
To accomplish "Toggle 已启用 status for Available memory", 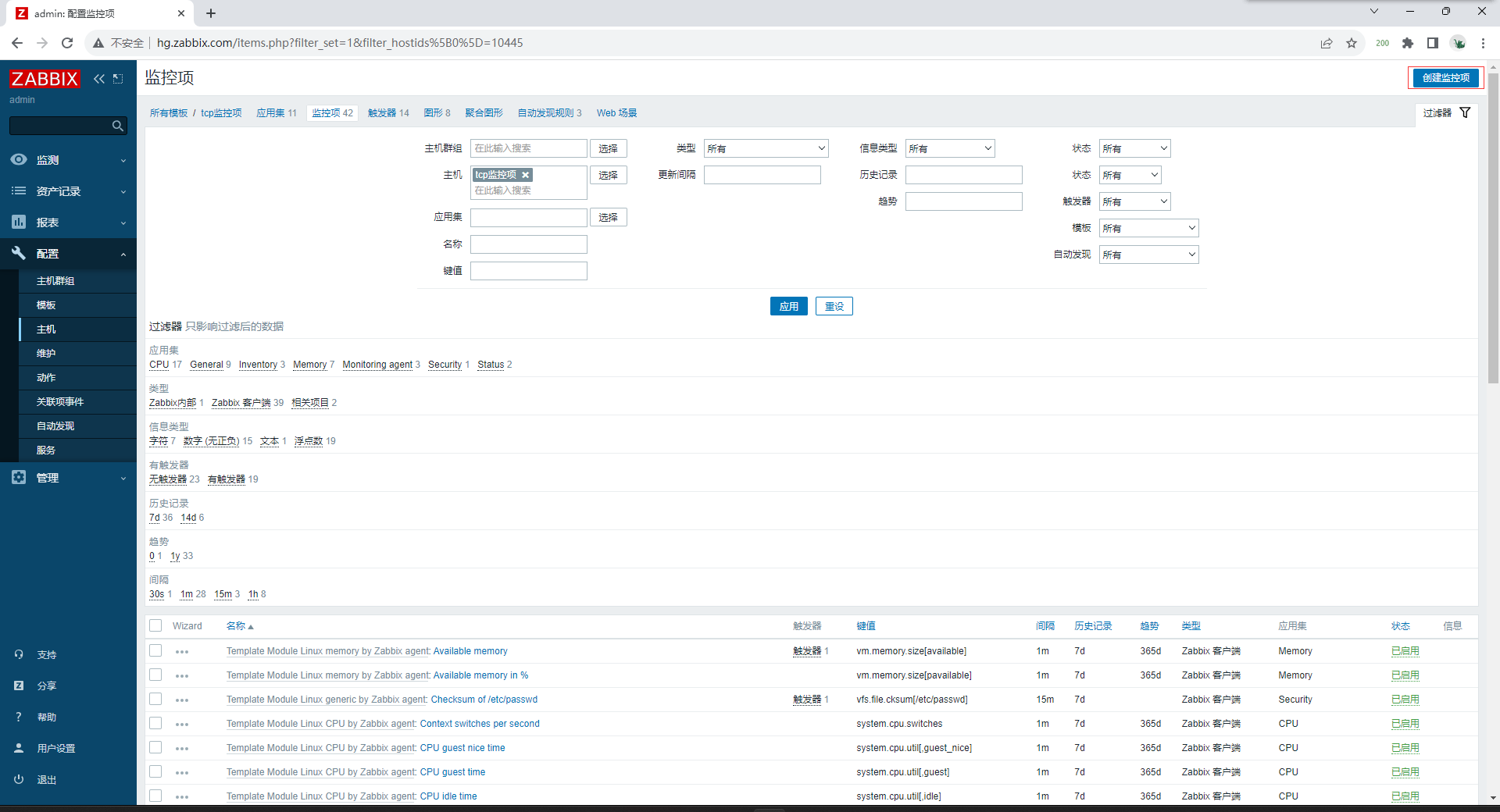I will point(1405,651).
